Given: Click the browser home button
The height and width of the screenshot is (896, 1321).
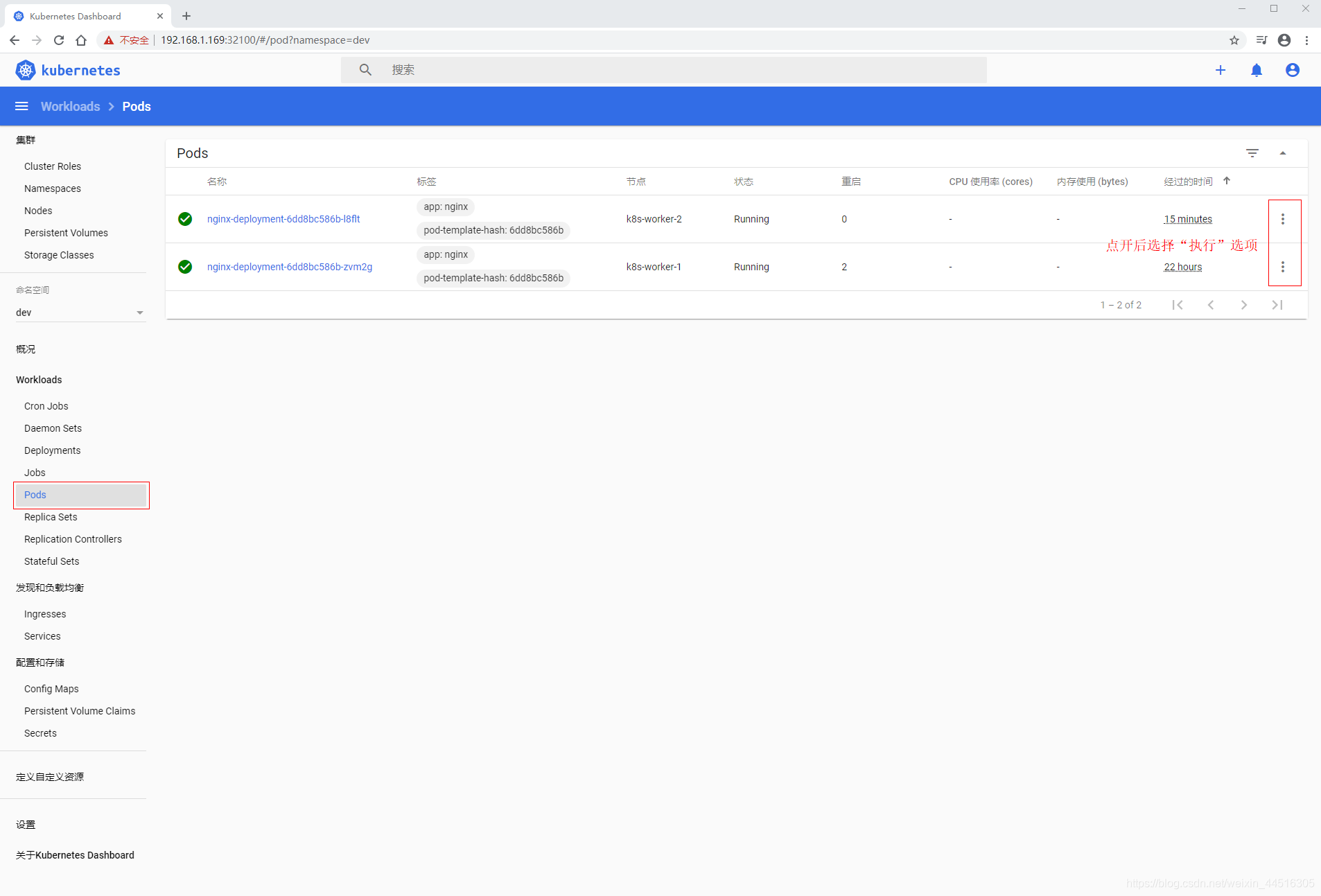Looking at the screenshot, I should pyautogui.click(x=81, y=40).
